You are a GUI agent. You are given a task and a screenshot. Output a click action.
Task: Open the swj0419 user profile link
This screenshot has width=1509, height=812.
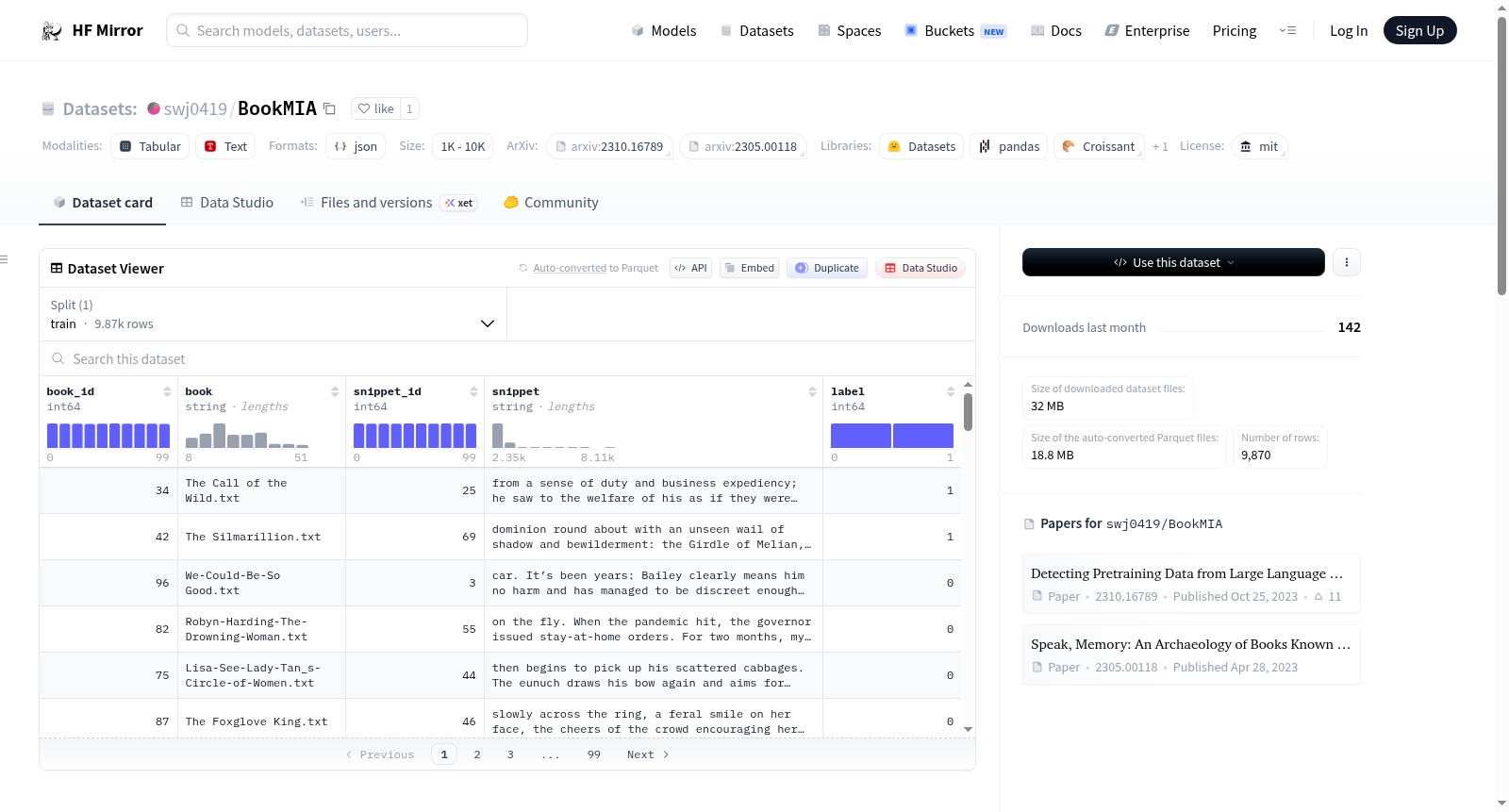195,109
